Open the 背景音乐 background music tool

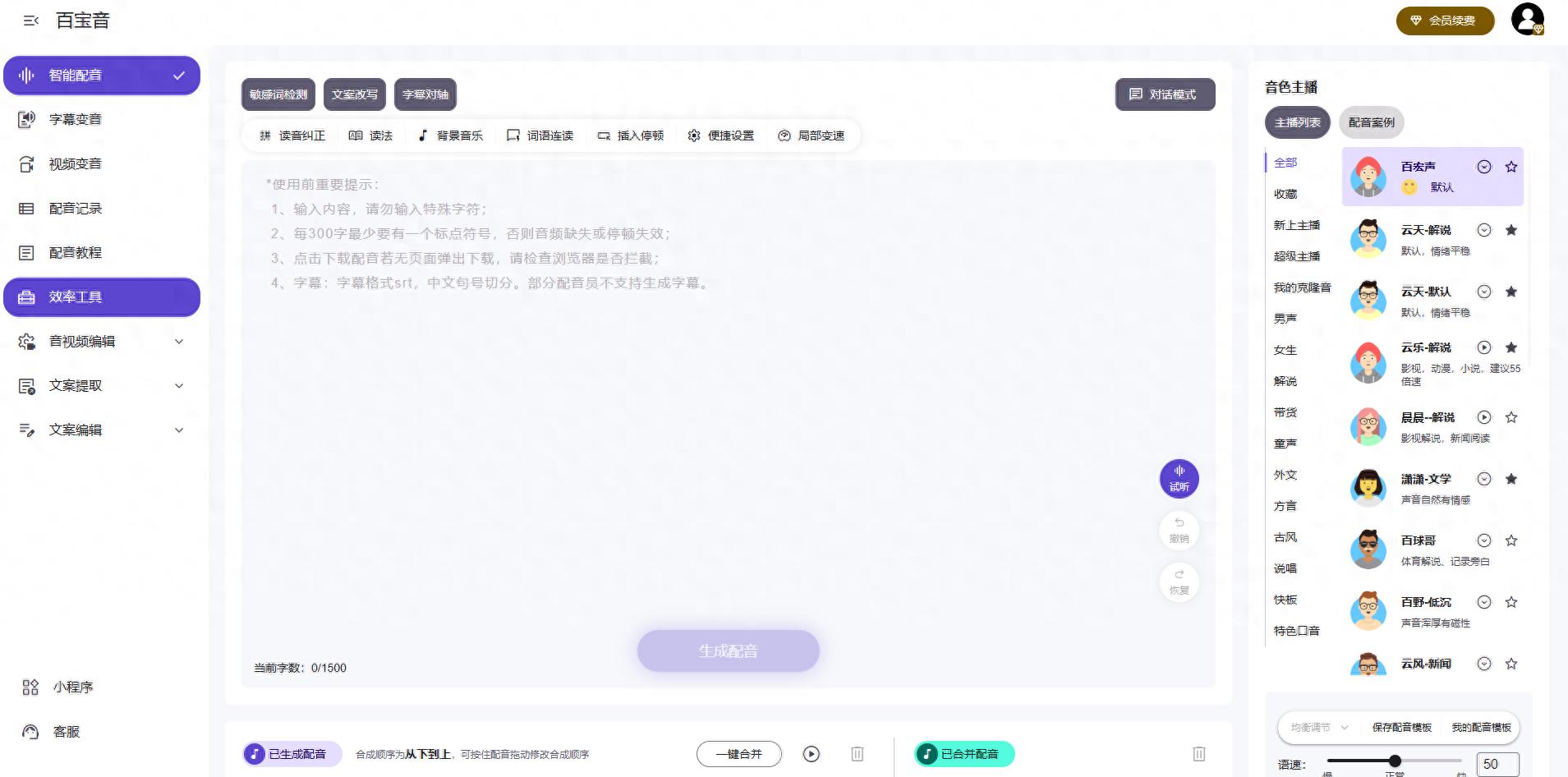450,136
